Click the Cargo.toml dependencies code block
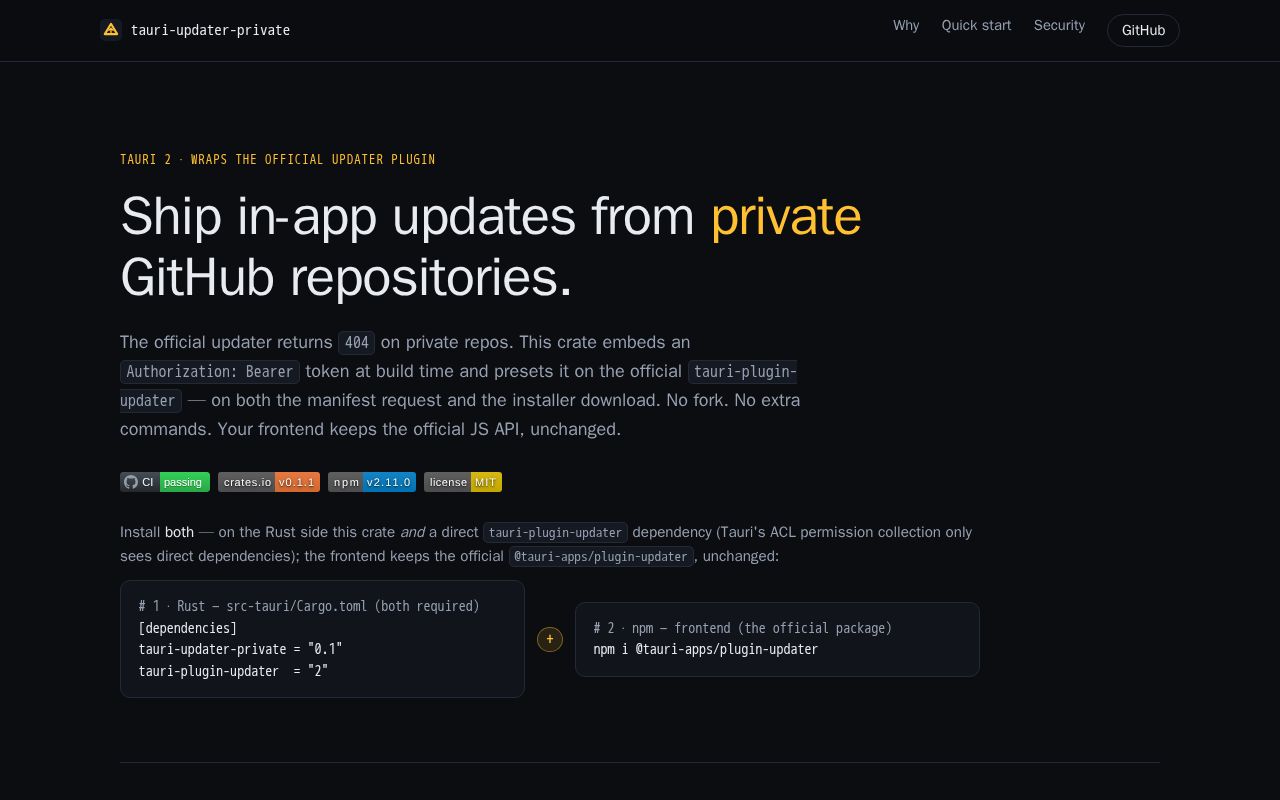 [322, 639]
